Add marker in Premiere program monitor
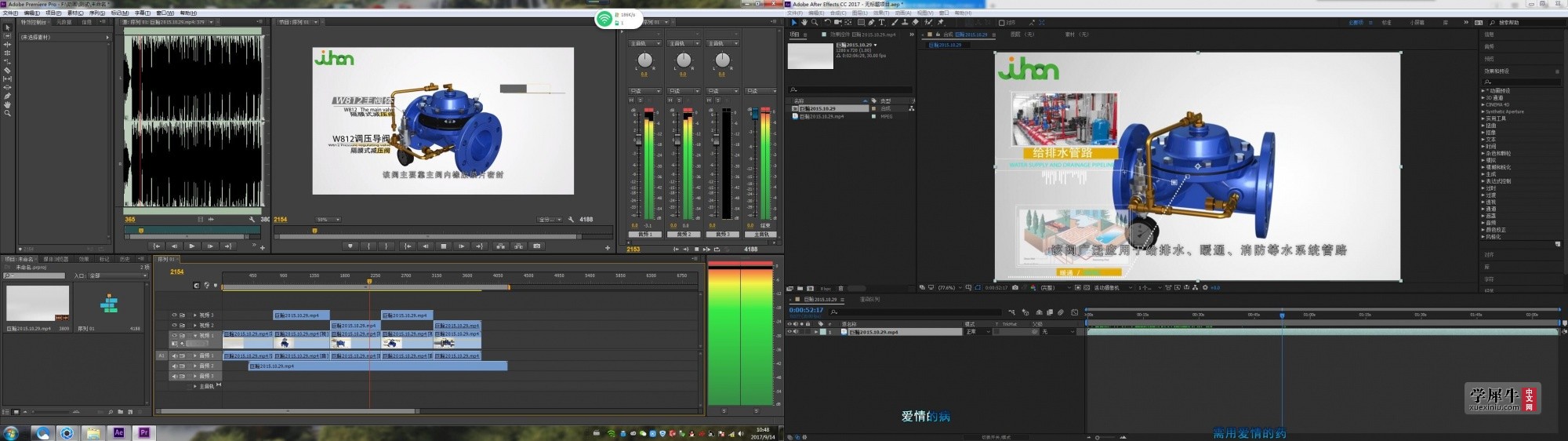This screenshot has height=441, width=1568. 350,246
